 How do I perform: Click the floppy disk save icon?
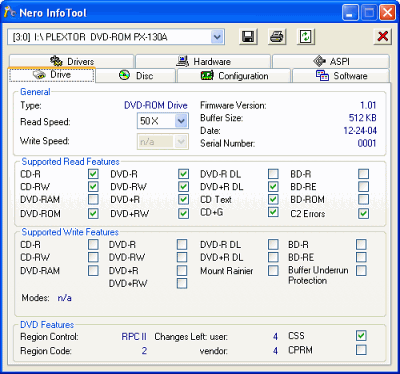(248, 37)
